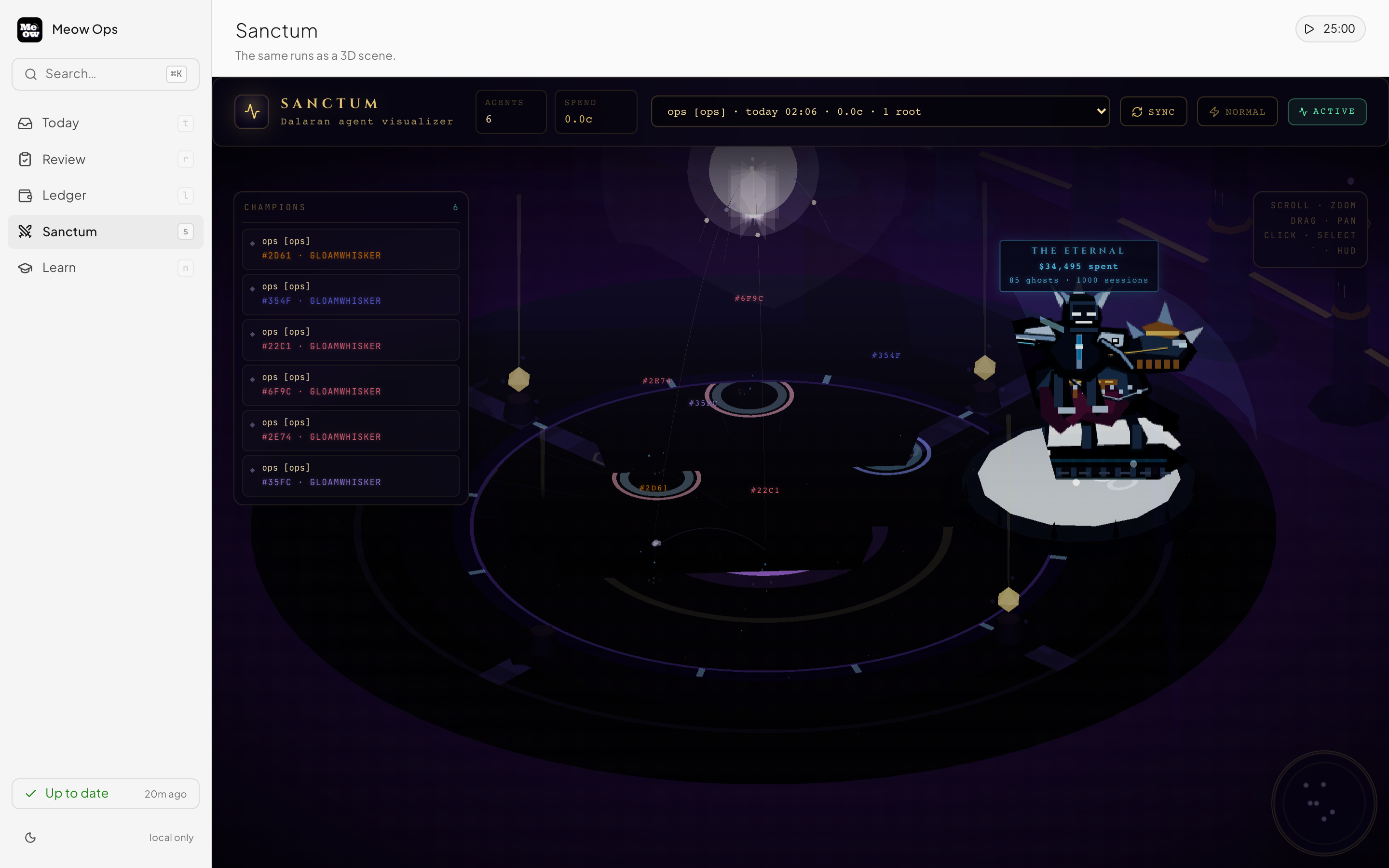The height and width of the screenshot is (868, 1389).
Task: Select champion #2D61 Gloamwhisker
Action: pos(351,248)
